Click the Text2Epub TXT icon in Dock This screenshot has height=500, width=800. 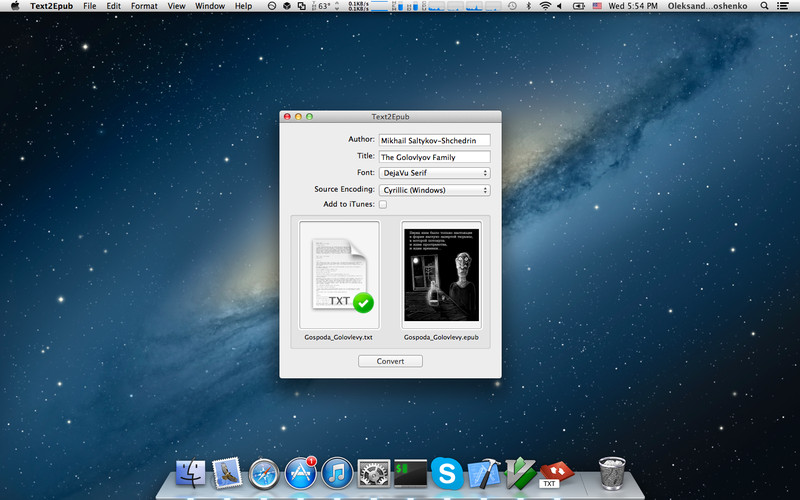point(556,474)
